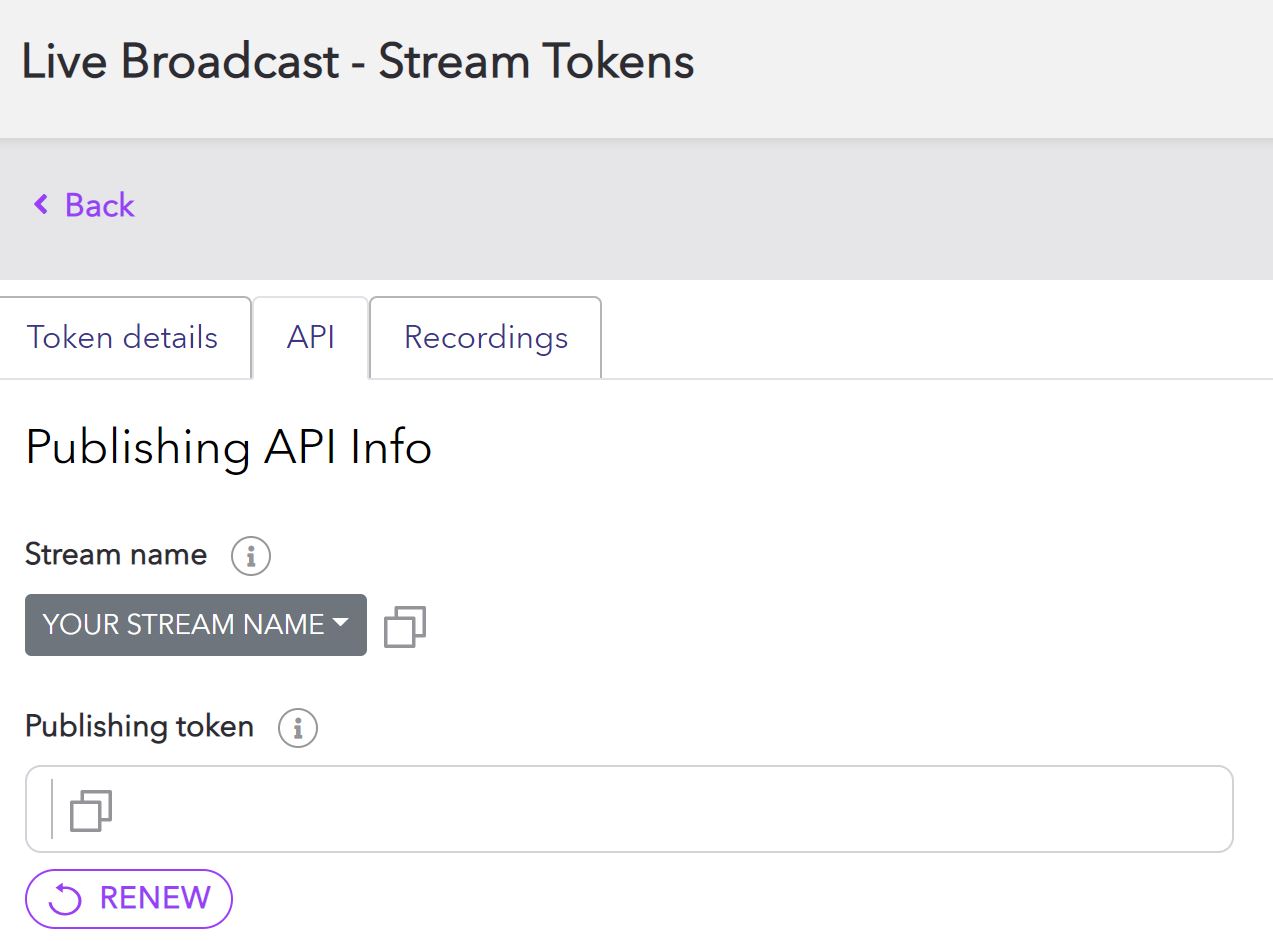The image size is (1273, 941).
Task: Select the API tab
Action: (x=310, y=337)
